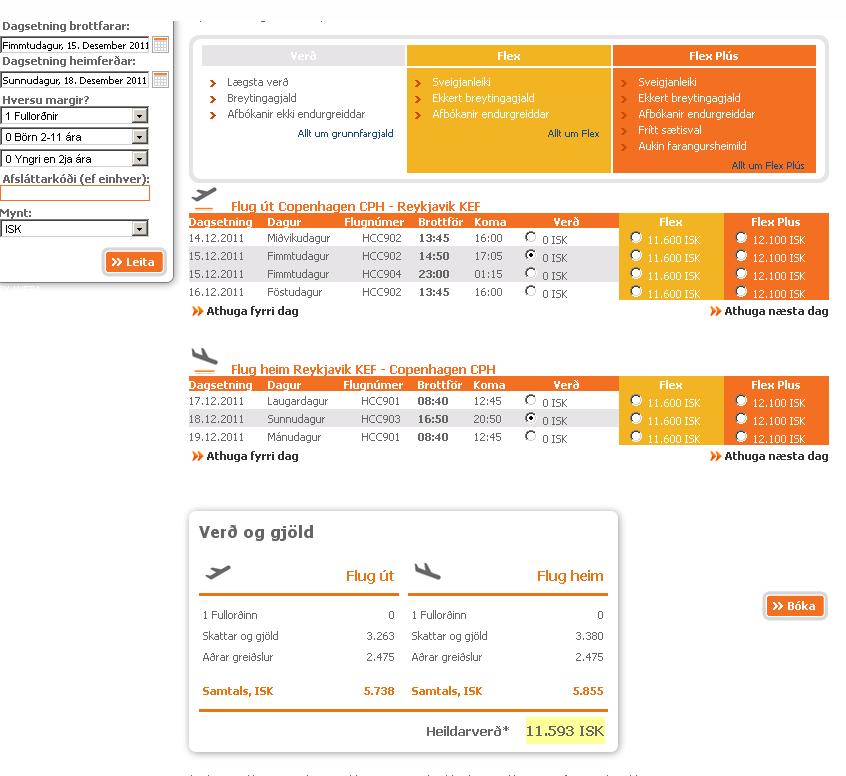The image size is (846, 776).
Task: Open the Yngri en 2ja ára dropdown
Action: [74, 159]
